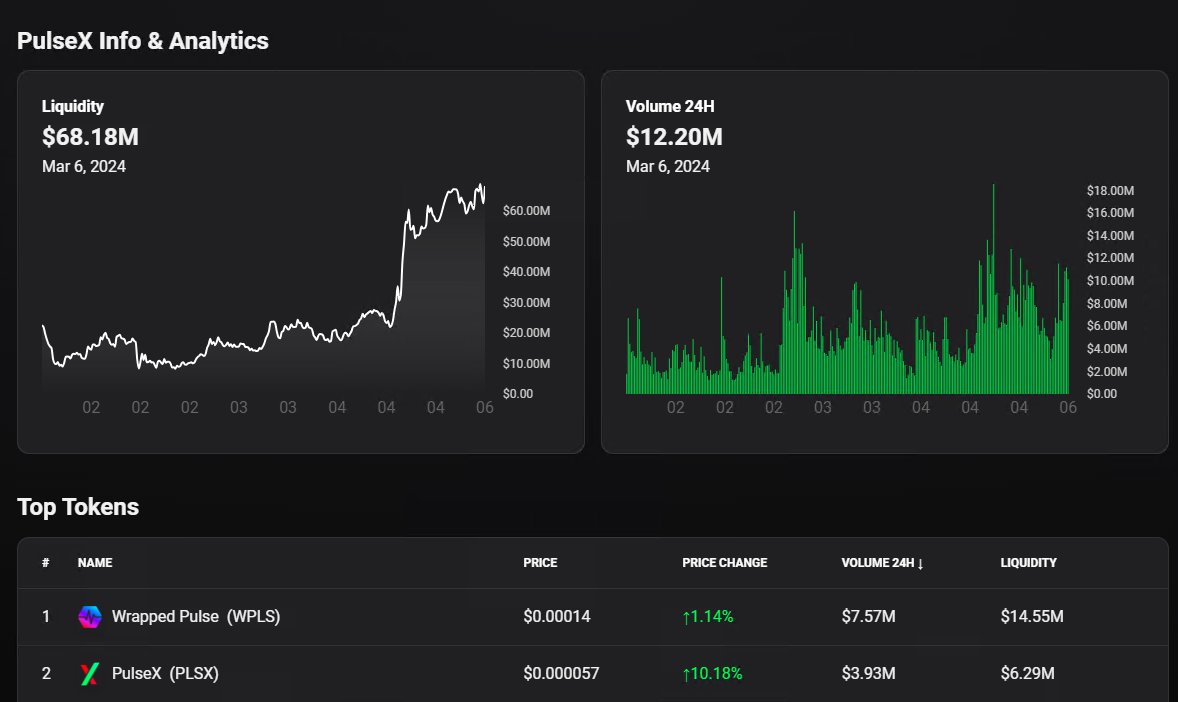Click WPLS price $0.00014

[557, 617]
